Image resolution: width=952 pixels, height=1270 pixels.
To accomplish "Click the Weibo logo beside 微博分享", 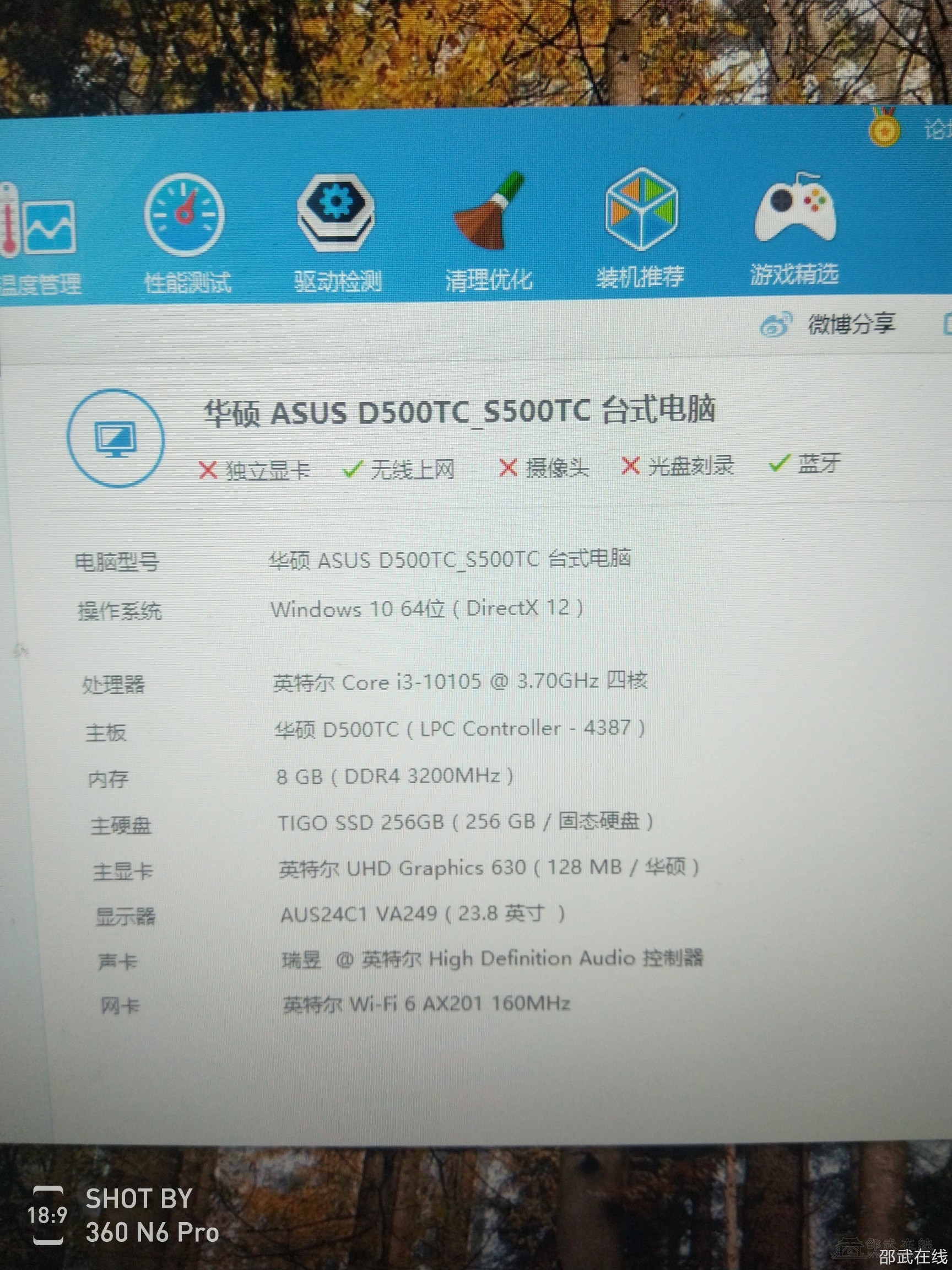I will pyautogui.click(x=776, y=325).
